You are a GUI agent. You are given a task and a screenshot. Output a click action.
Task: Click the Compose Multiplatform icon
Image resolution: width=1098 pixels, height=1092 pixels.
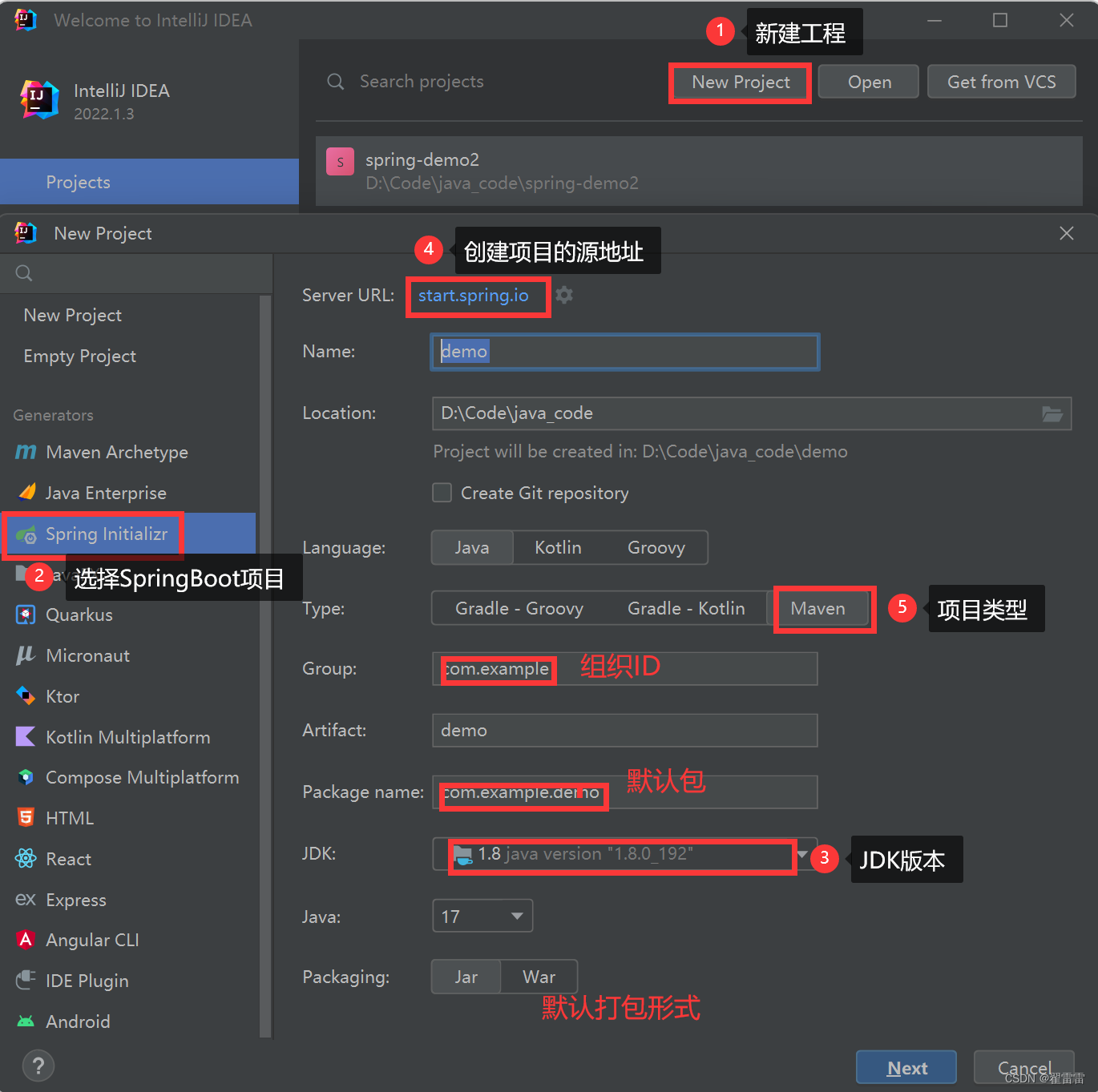tap(26, 777)
